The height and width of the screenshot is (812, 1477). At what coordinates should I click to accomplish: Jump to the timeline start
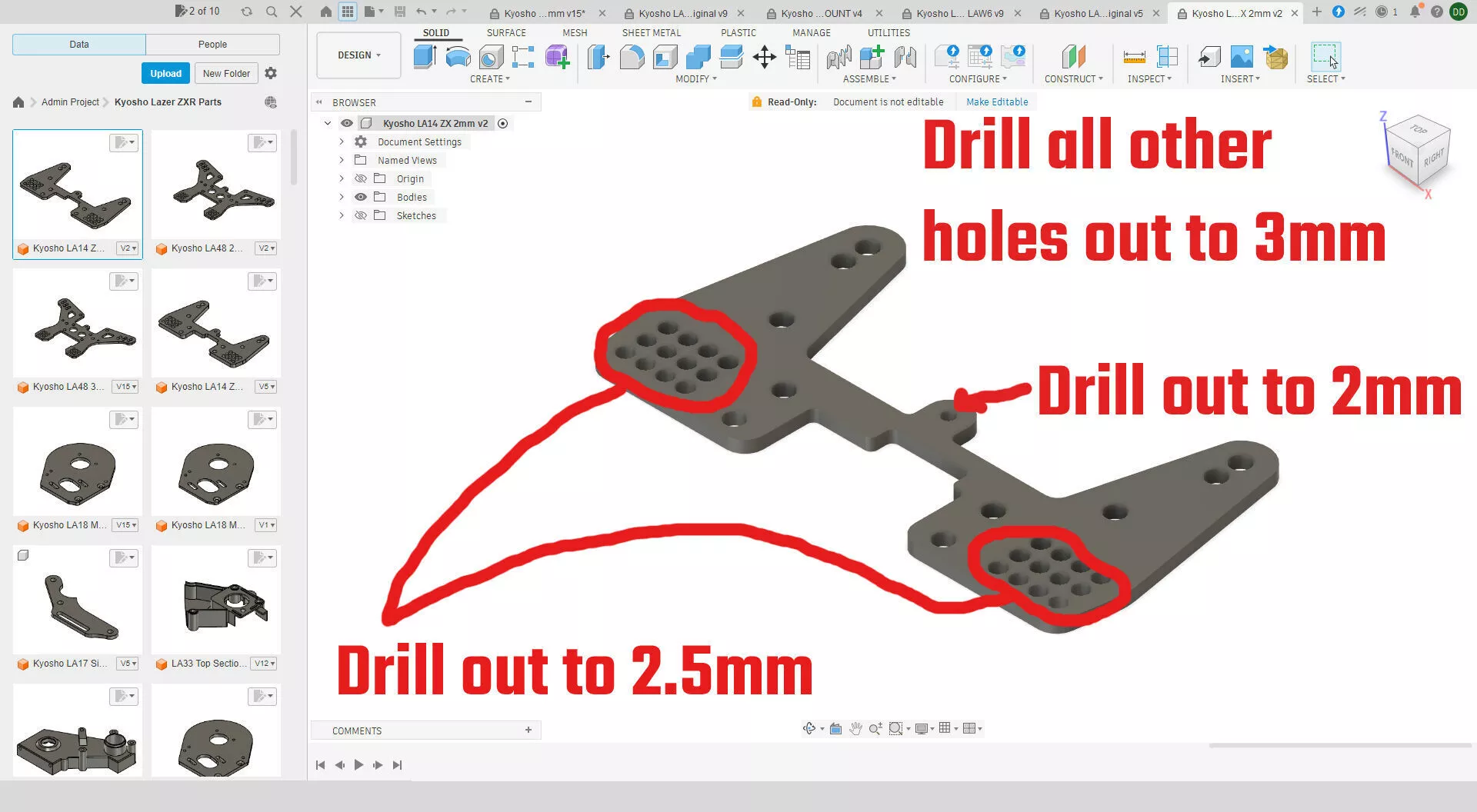click(320, 764)
